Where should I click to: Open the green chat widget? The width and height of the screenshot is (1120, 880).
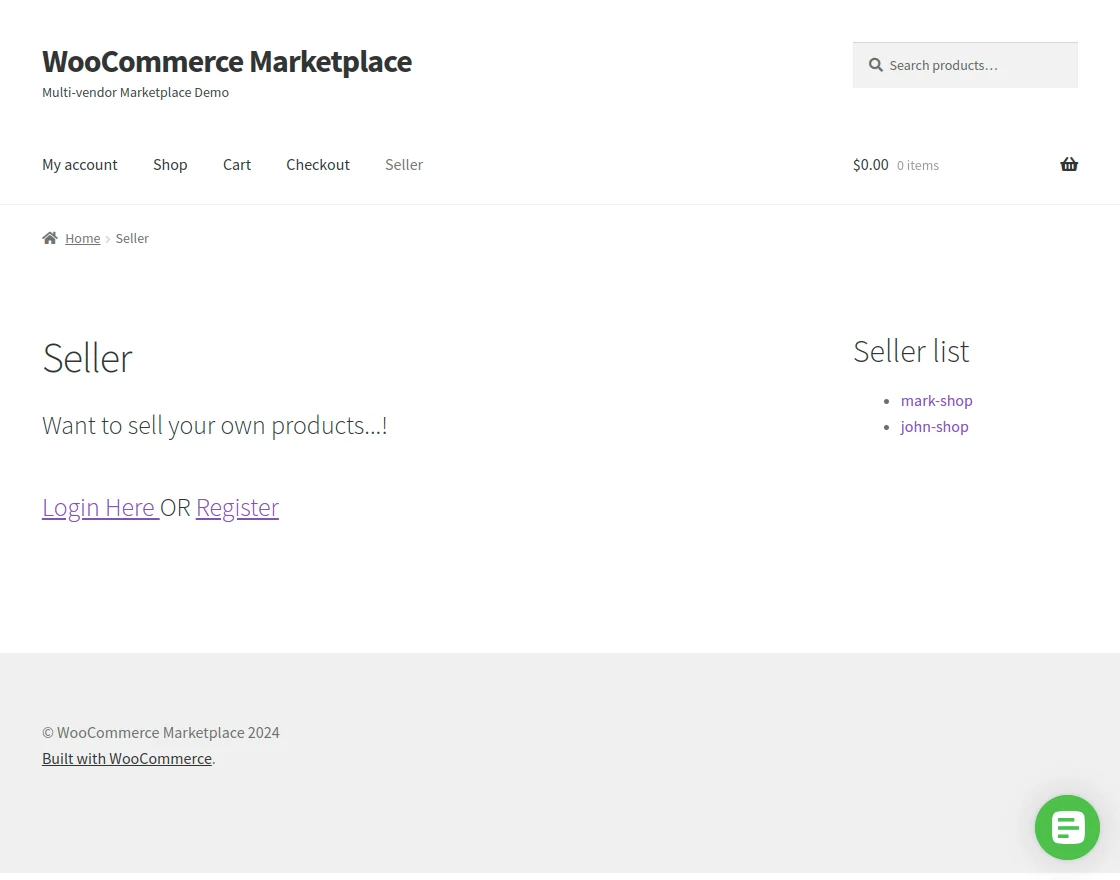pos(1067,827)
